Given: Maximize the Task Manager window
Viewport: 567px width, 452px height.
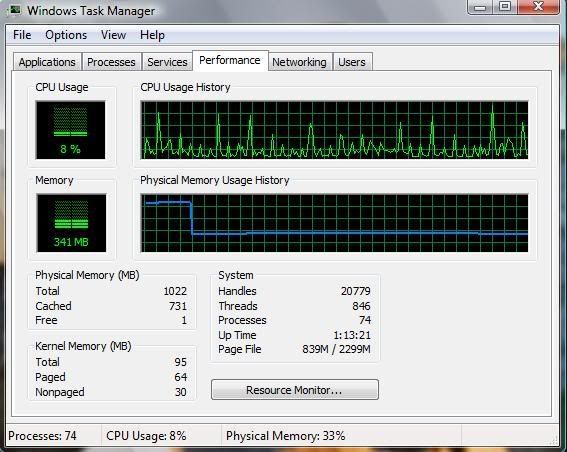Looking at the screenshot, I should point(505,6).
